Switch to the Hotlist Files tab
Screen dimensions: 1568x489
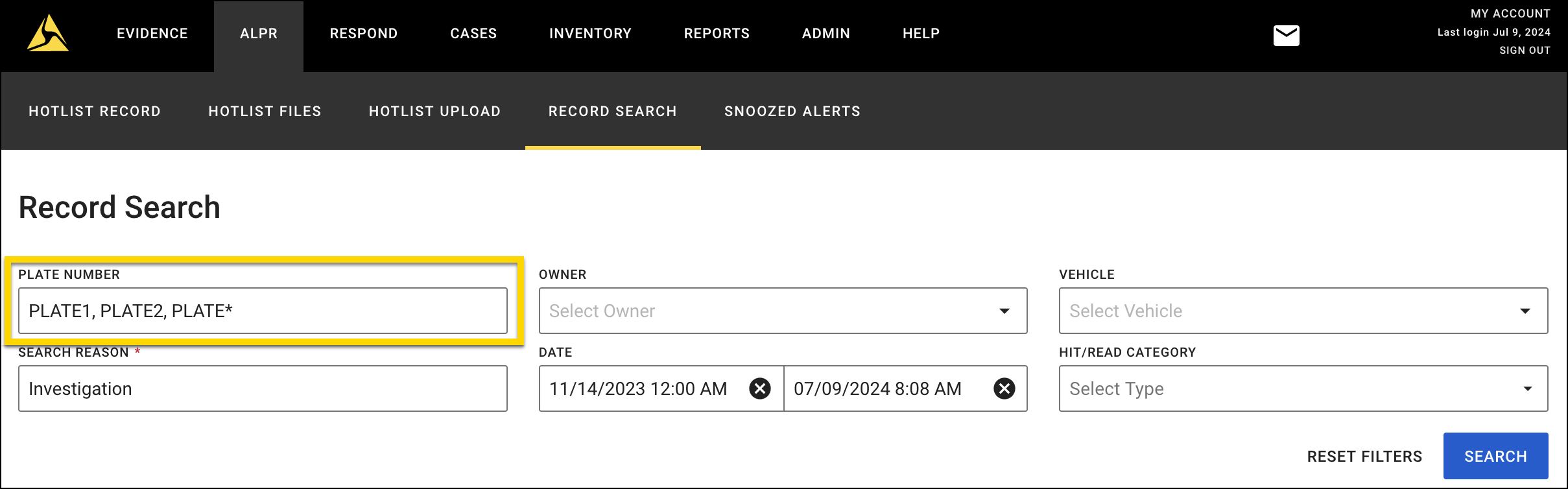click(x=265, y=112)
